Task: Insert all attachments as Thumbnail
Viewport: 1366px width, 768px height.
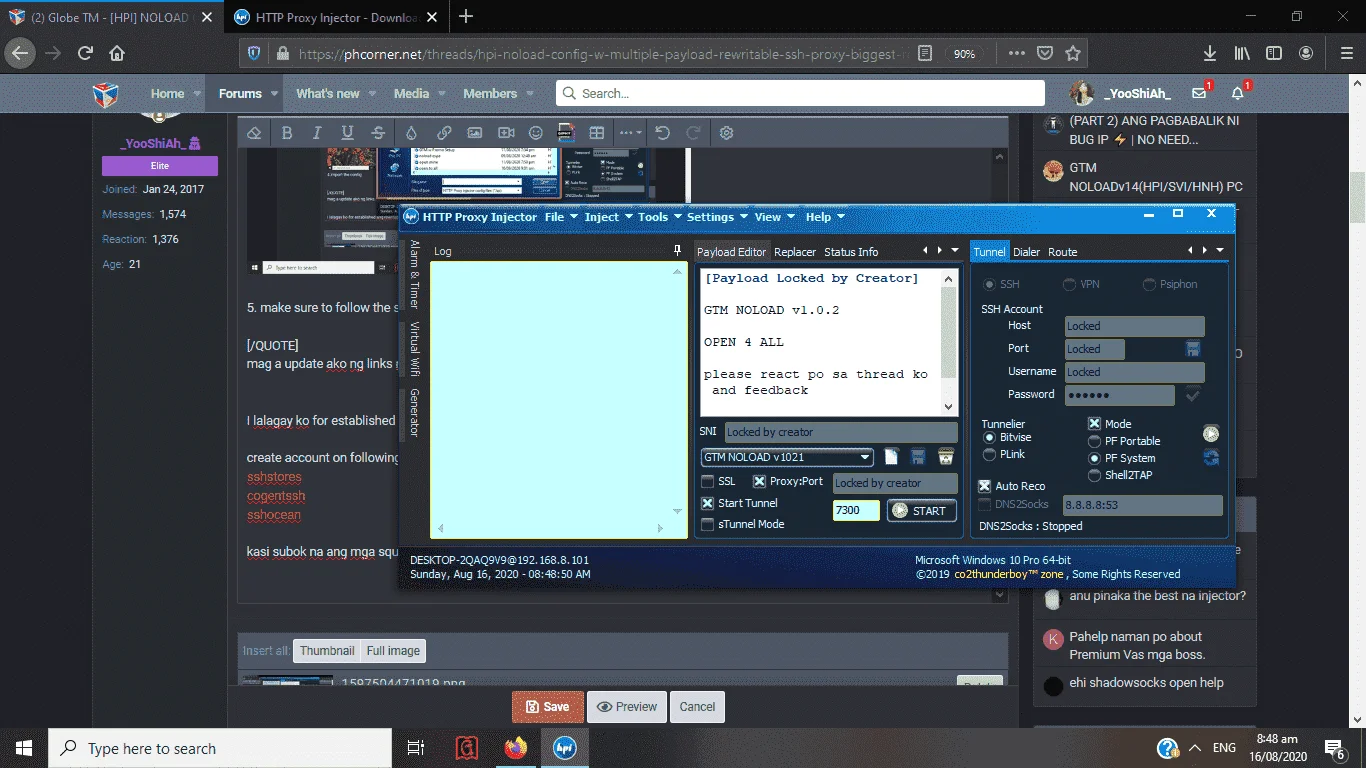Action: point(327,650)
